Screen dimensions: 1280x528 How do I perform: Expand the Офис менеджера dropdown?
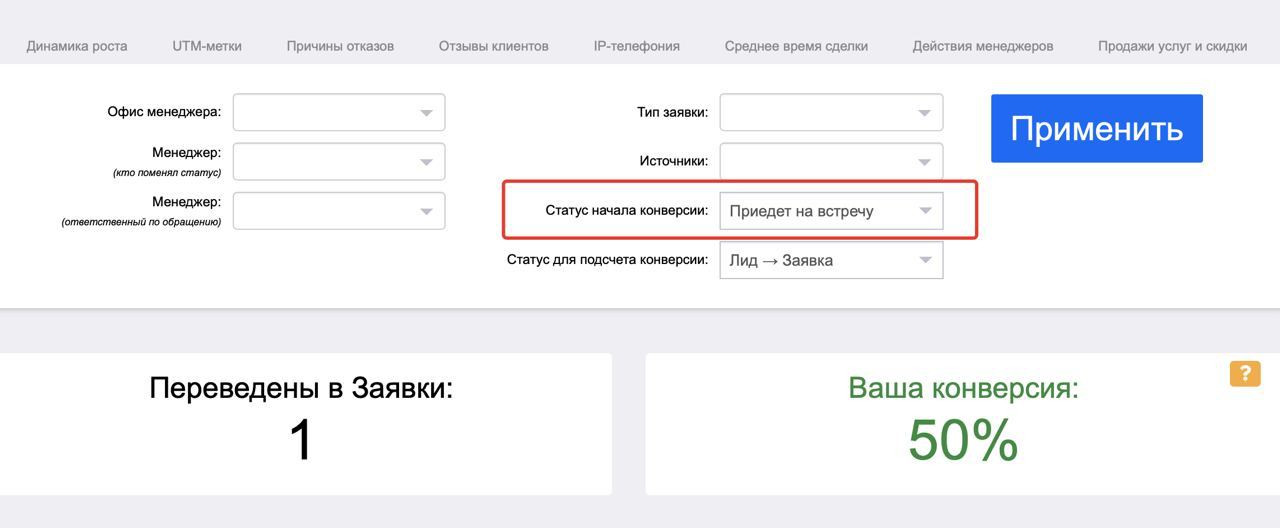[x=339, y=113]
